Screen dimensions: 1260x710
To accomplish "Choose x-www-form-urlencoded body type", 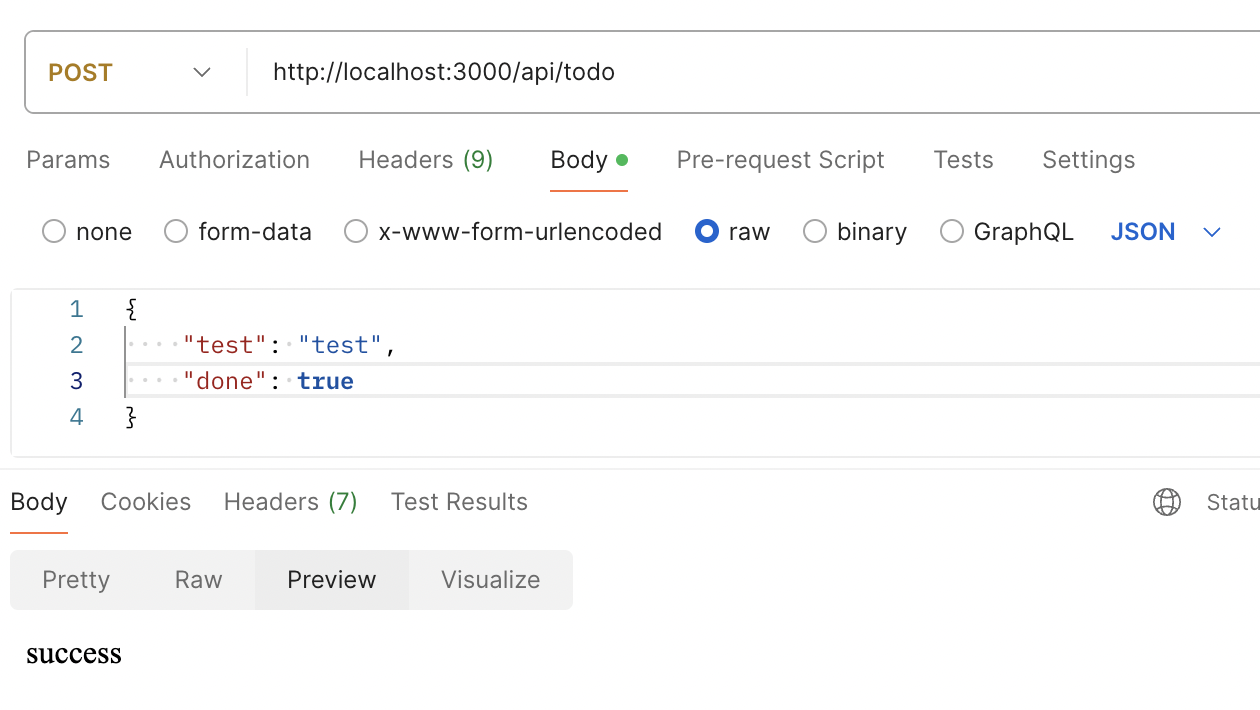I will pyautogui.click(x=356, y=232).
